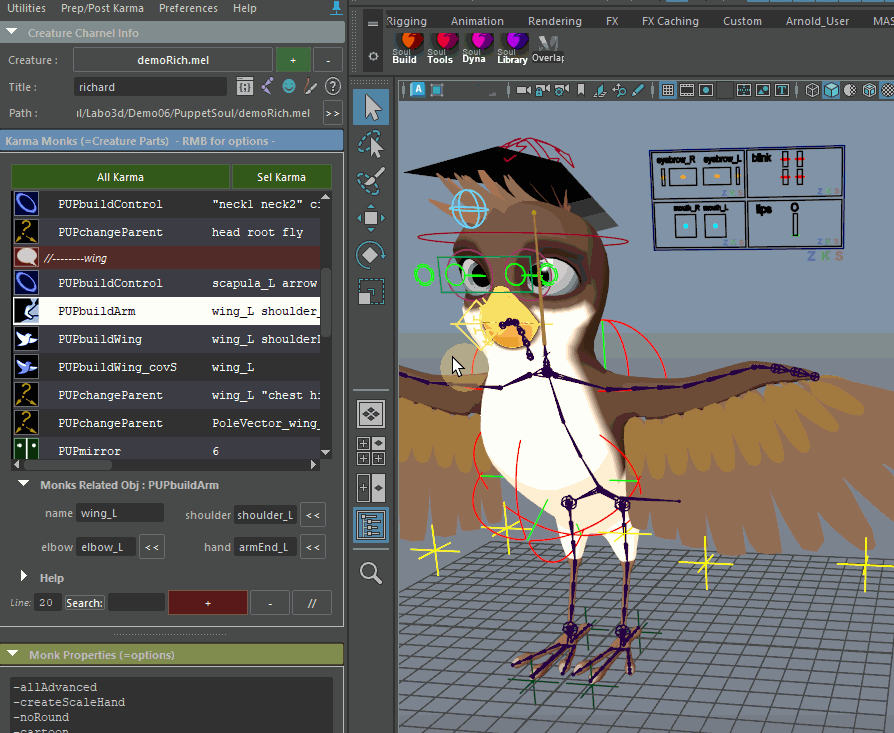Viewport: 894px width, 733px height.
Task: Toggle wireframe shading in the viewport
Action: [812, 90]
